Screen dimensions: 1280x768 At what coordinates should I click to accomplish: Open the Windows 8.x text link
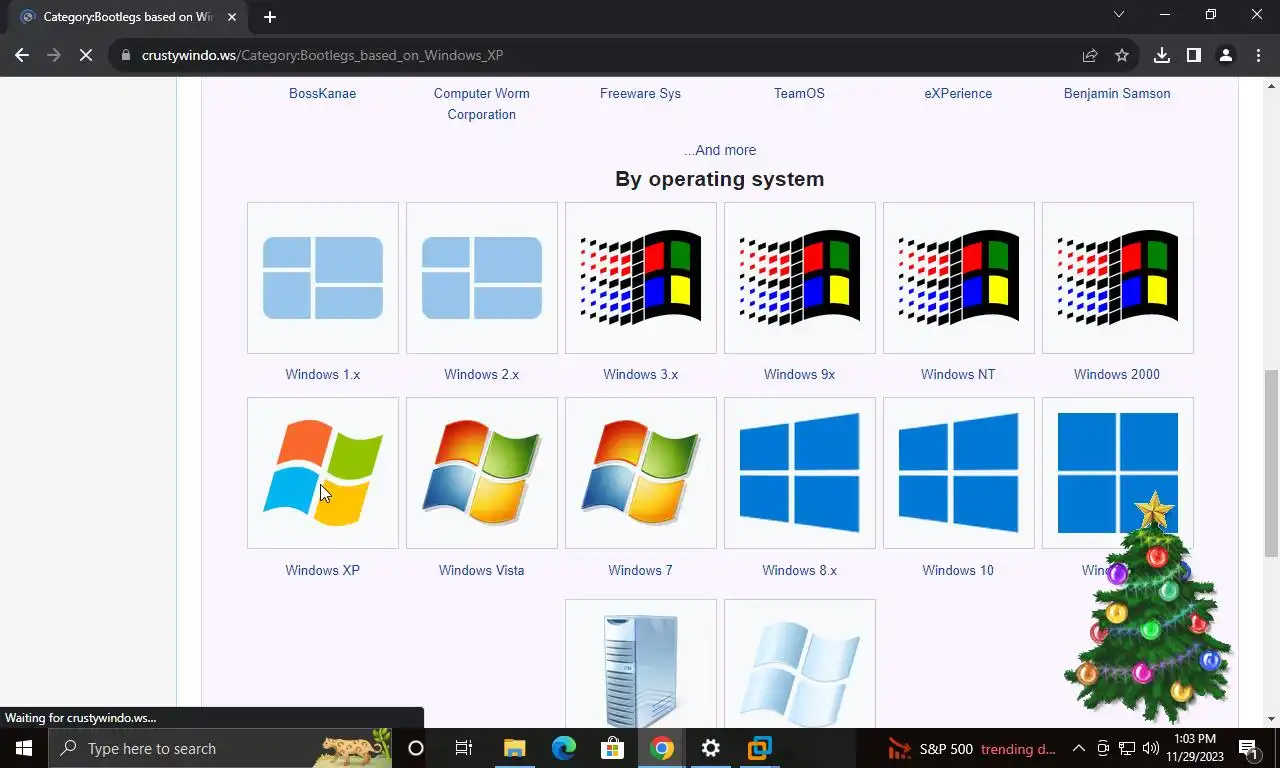(800, 570)
